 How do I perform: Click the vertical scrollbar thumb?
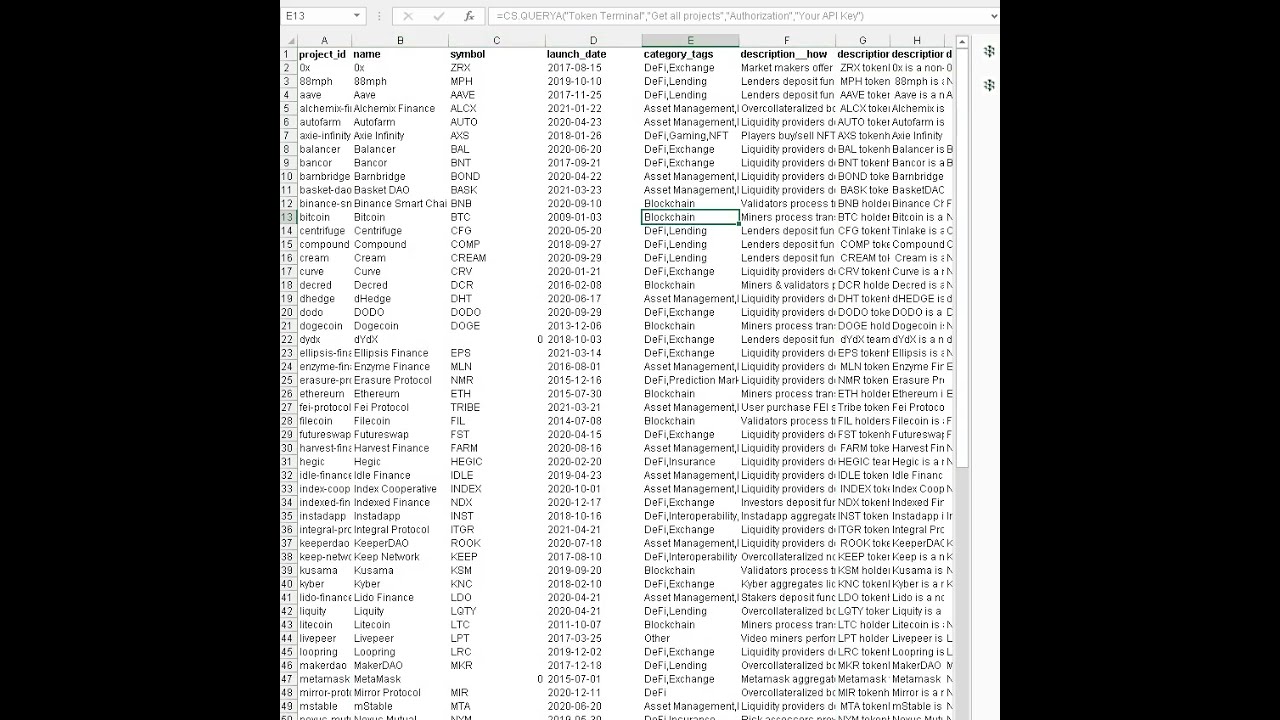[962, 258]
